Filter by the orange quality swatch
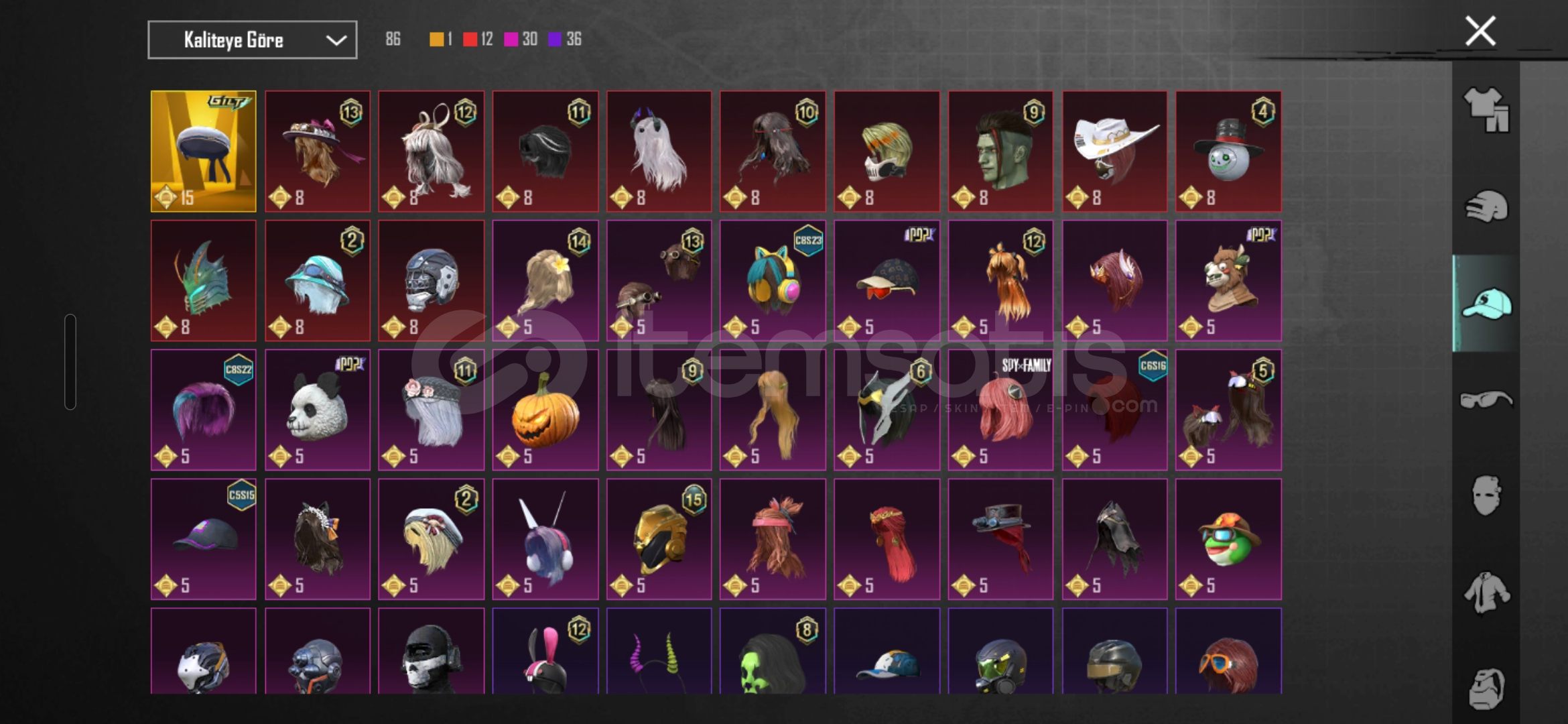 (x=436, y=40)
